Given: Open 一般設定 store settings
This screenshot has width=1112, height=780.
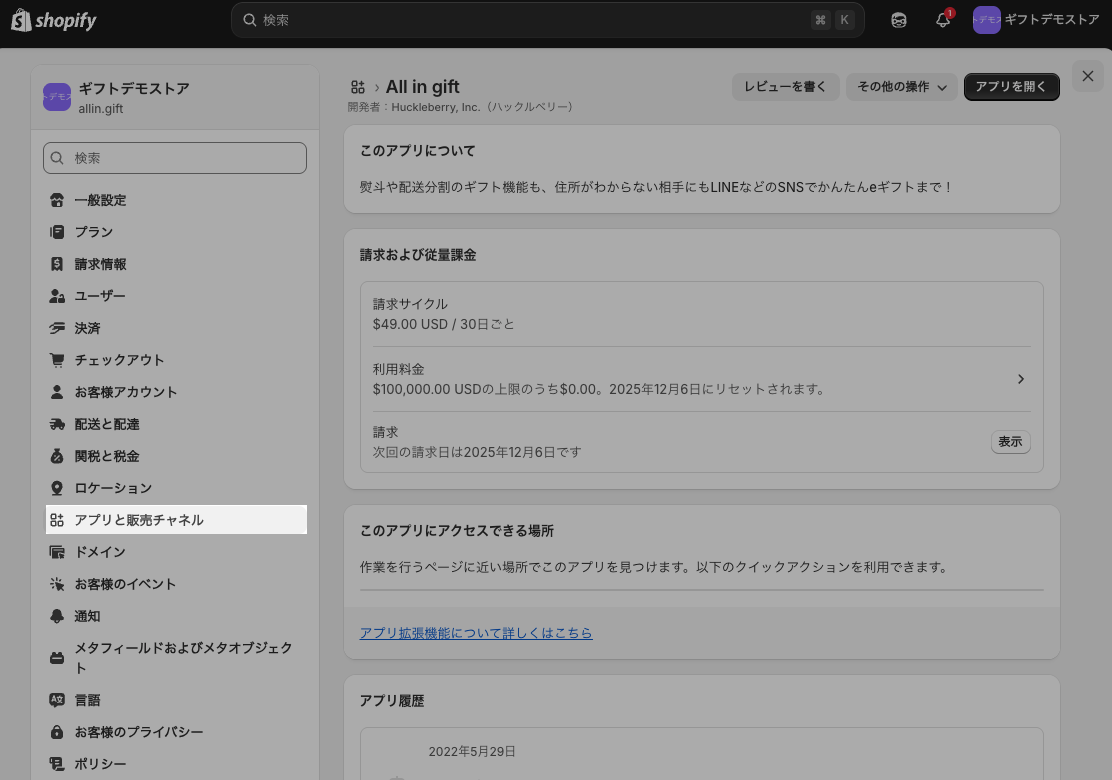Looking at the screenshot, I should pos(100,200).
